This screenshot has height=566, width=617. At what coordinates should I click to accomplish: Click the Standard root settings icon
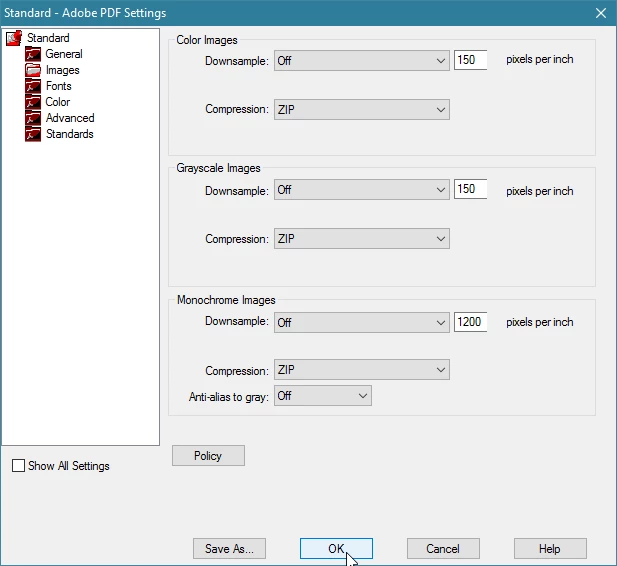[14, 38]
